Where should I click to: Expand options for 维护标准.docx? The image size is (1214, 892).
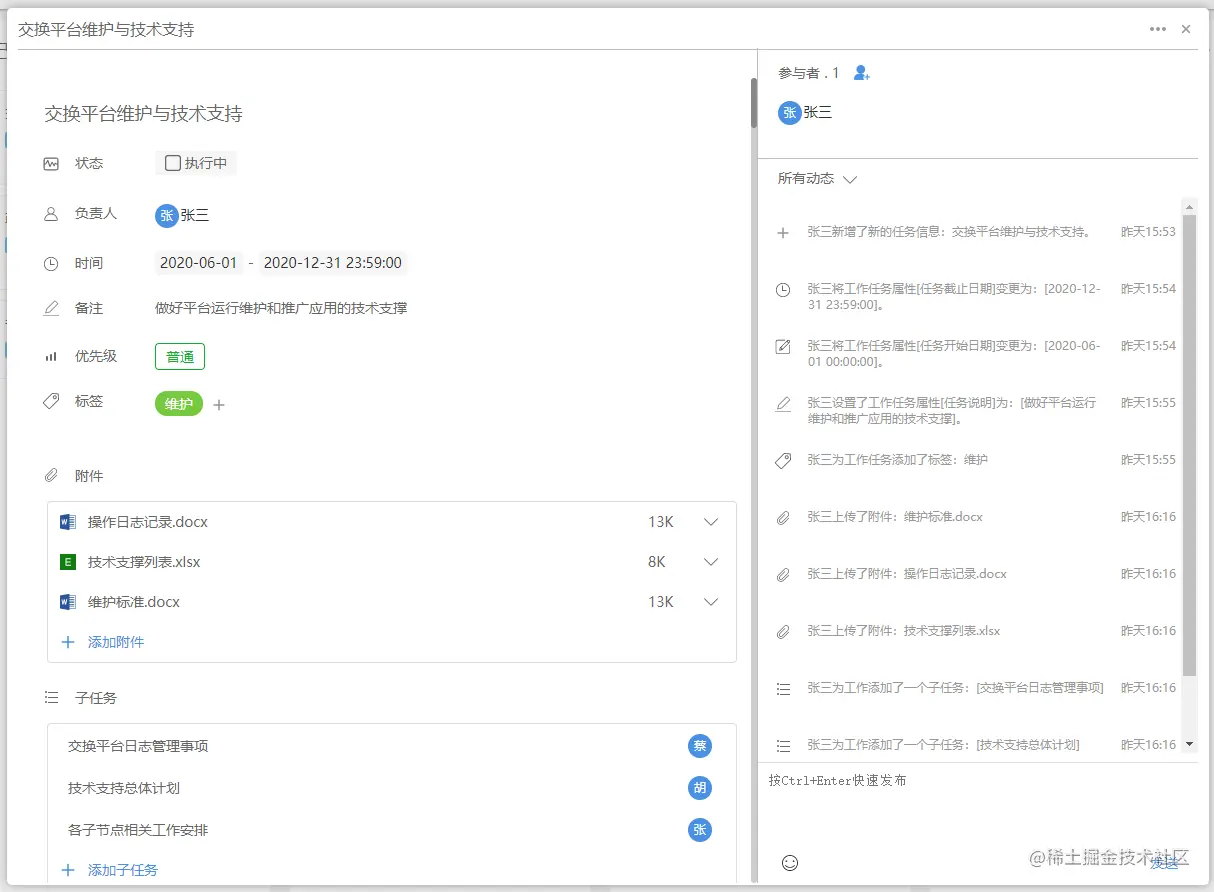pyautogui.click(x=711, y=602)
